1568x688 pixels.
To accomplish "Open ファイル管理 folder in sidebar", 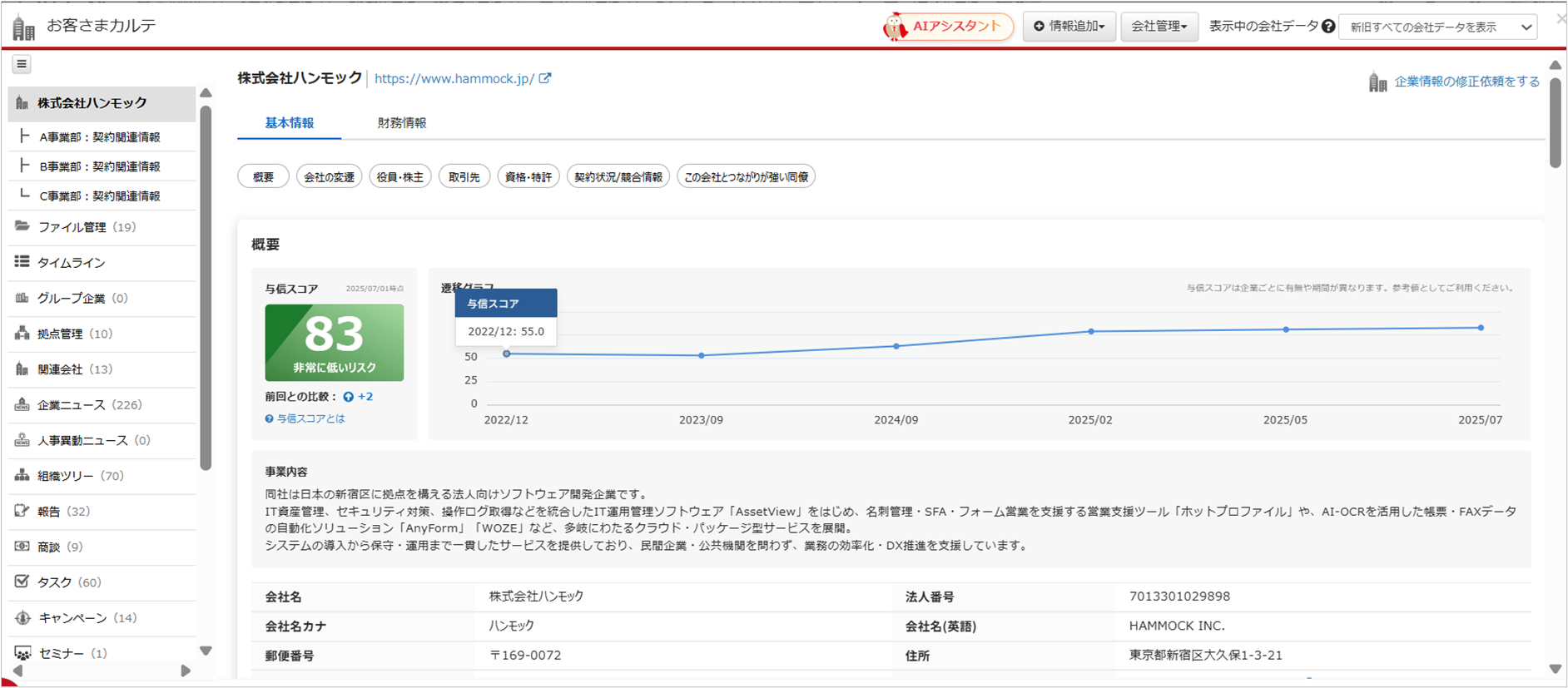I will point(72,227).
